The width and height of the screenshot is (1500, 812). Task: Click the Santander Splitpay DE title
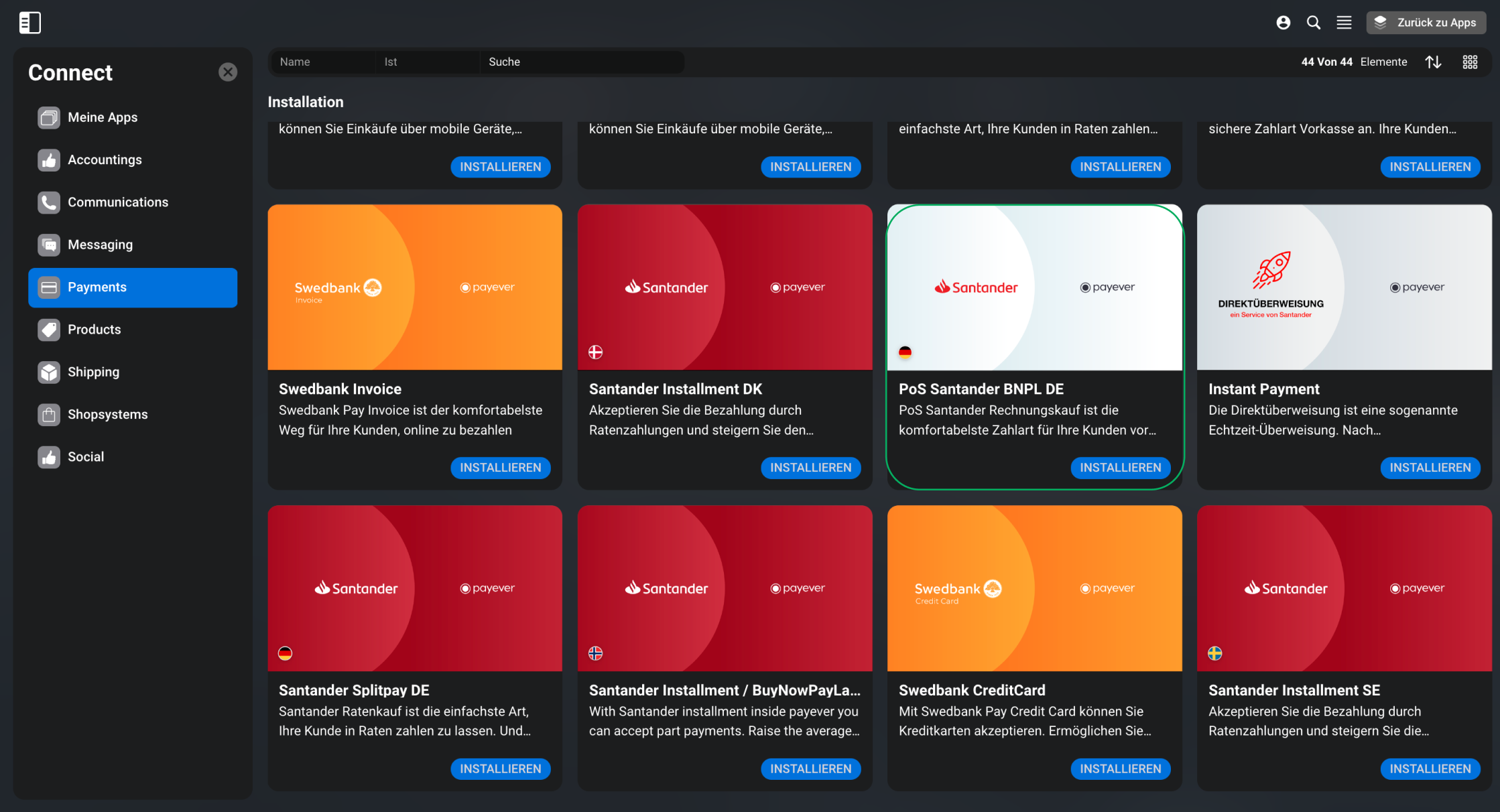pyautogui.click(x=354, y=690)
